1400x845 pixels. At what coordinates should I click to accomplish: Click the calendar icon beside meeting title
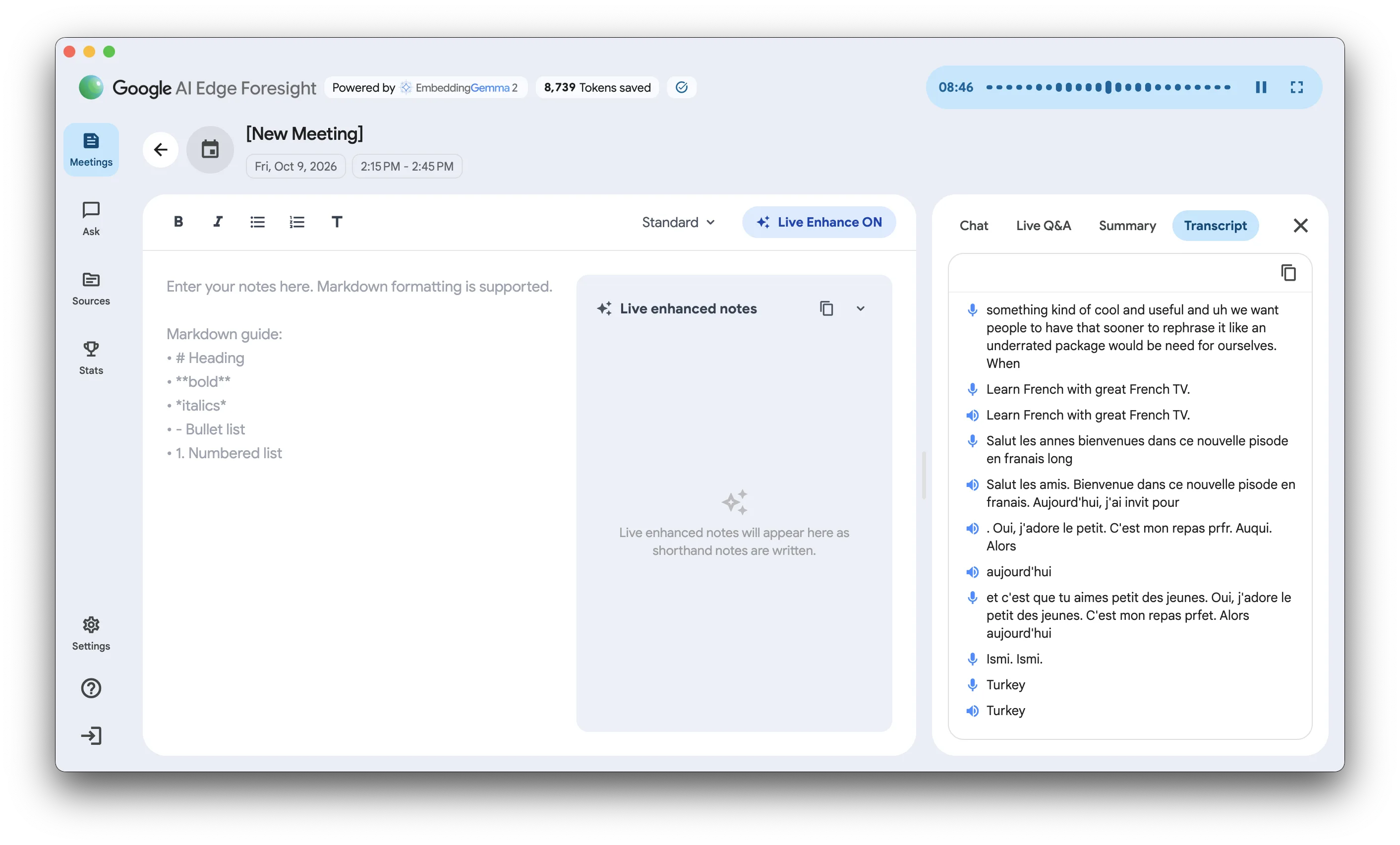pyautogui.click(x=210, y=149)
